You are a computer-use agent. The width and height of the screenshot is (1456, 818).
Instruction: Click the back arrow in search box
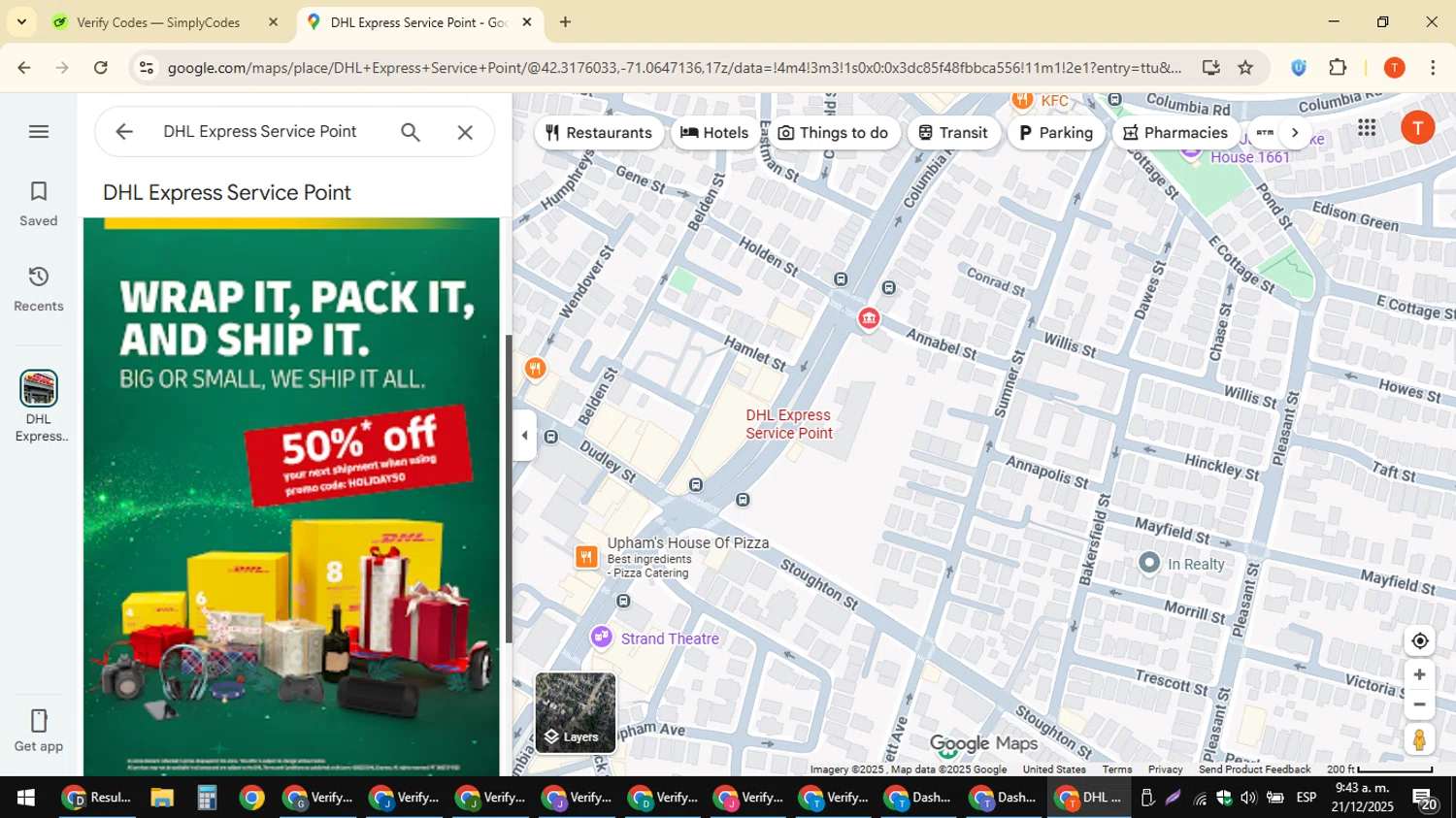[123, 132]
